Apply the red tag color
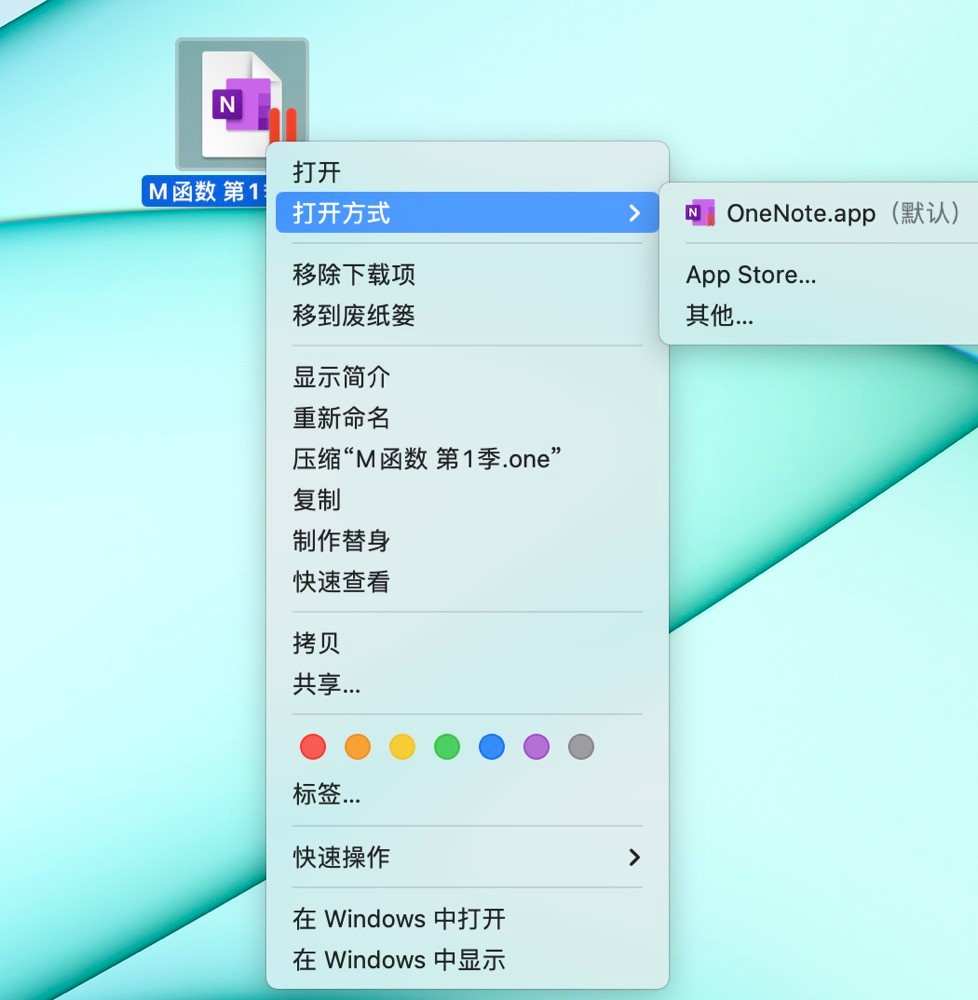Viewport: 978px width, 1000px height. 312,746
